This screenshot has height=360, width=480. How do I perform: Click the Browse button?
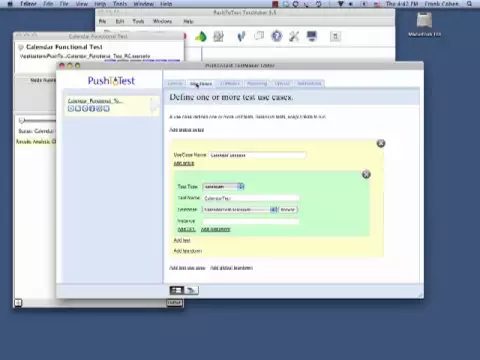click(x=288, y=210)
